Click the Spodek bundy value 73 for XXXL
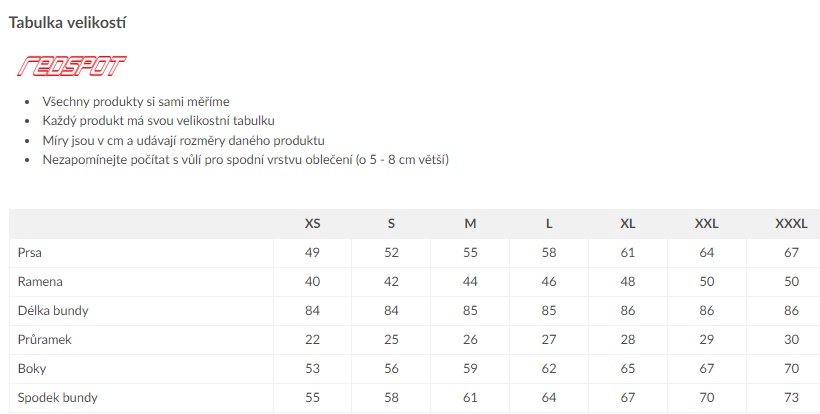The image size is (820, 414). 791,398
